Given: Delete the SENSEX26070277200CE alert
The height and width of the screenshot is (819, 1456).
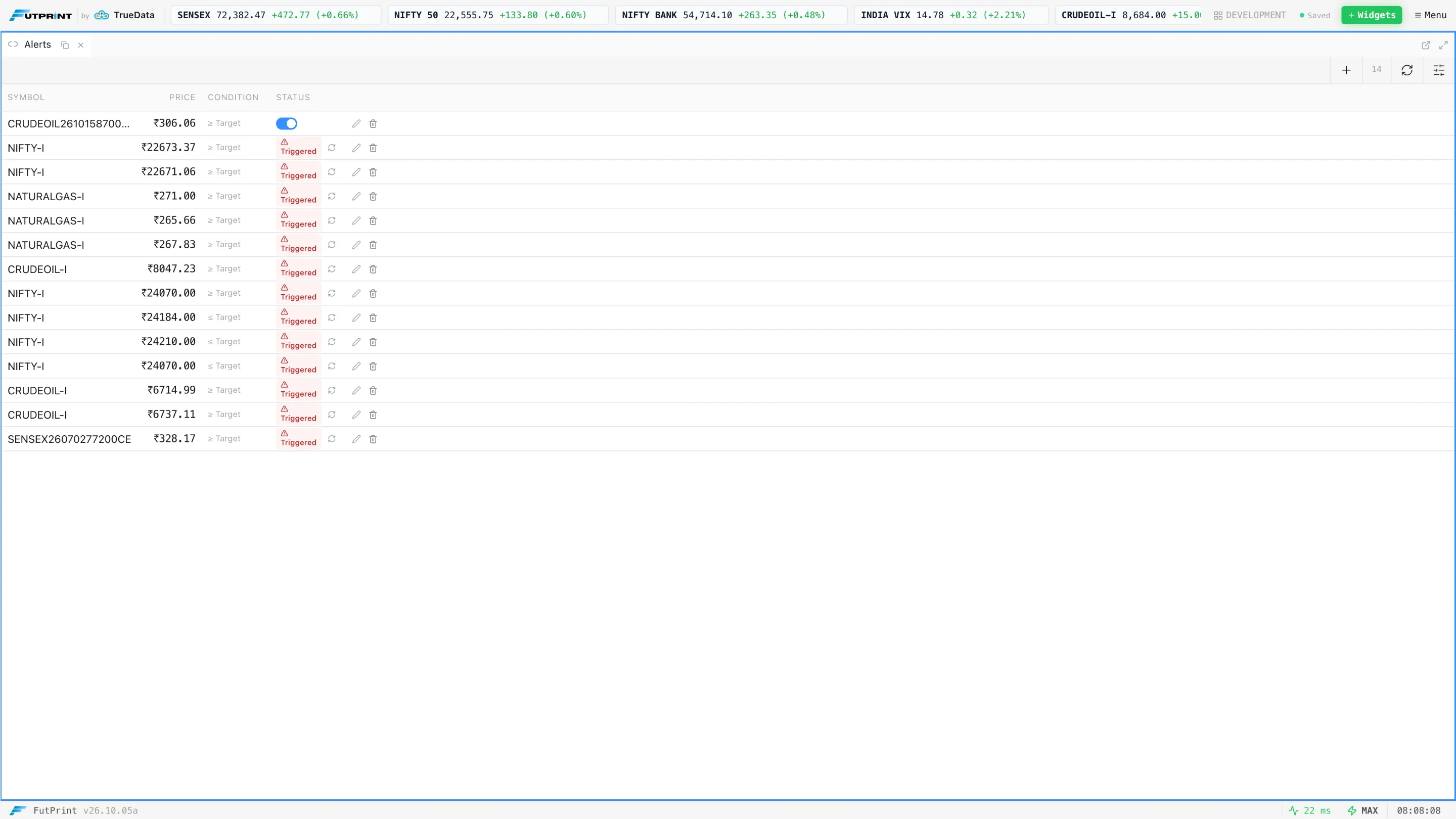Looking at the screenshot, I should [373, 439].
